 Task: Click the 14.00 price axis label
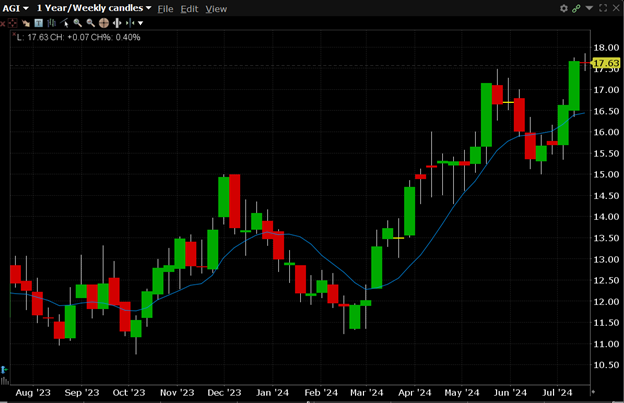[x=606, y=217]
